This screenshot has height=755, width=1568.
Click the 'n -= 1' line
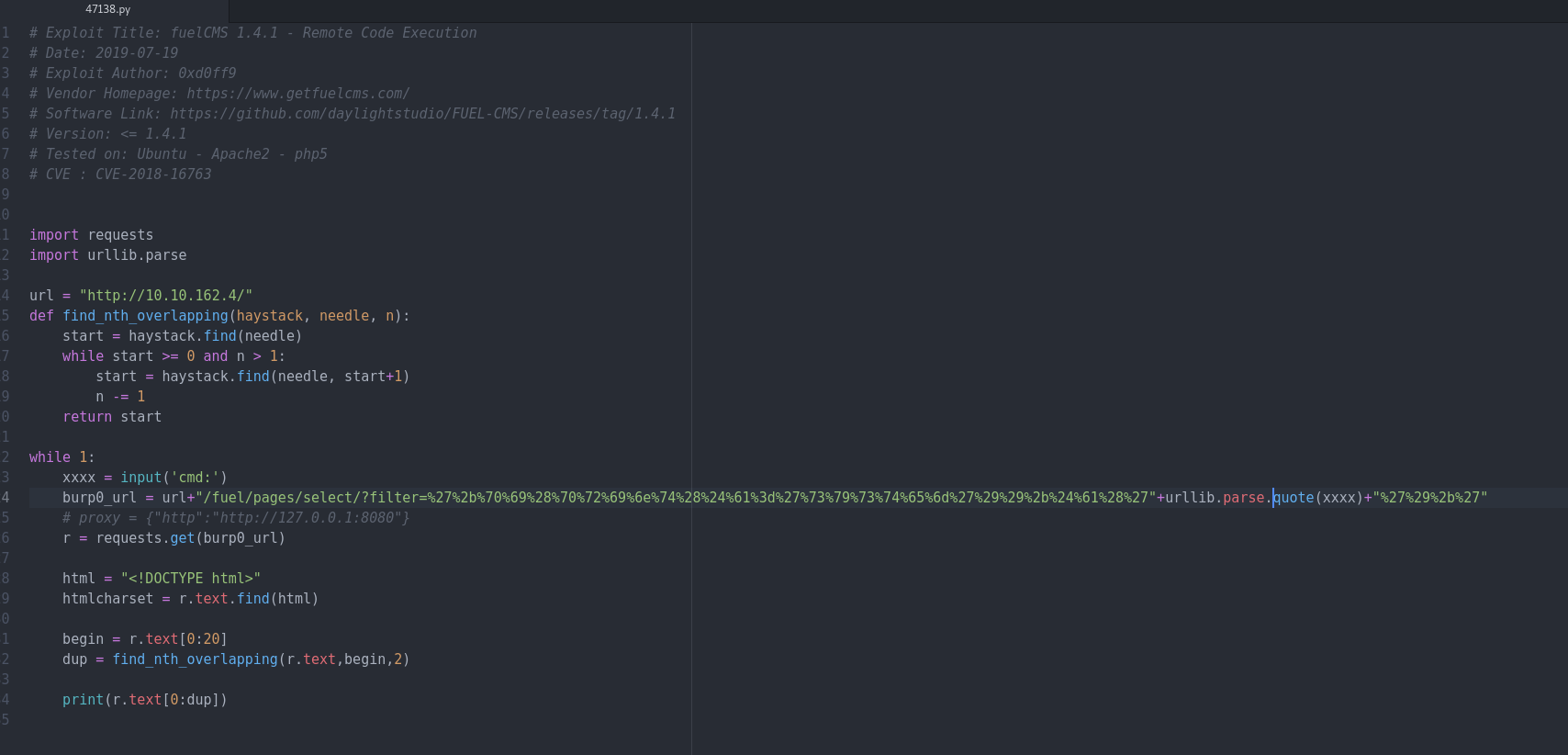120,397
